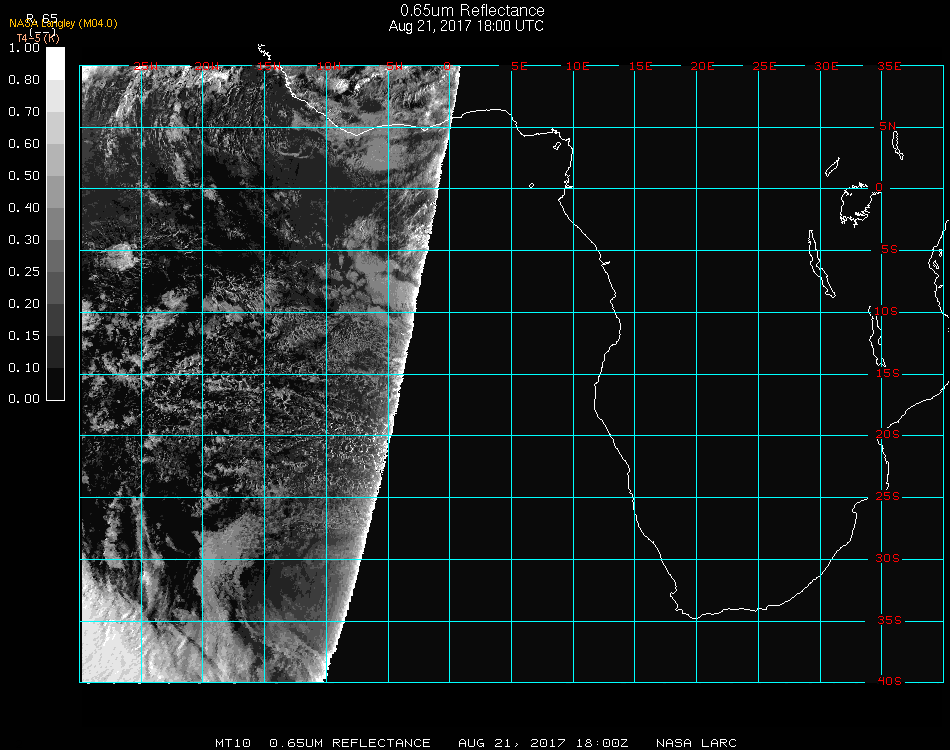Click the 0.50 value label on reflectance scale
Viewport: 950px width, 750px height.
point(23,176)
